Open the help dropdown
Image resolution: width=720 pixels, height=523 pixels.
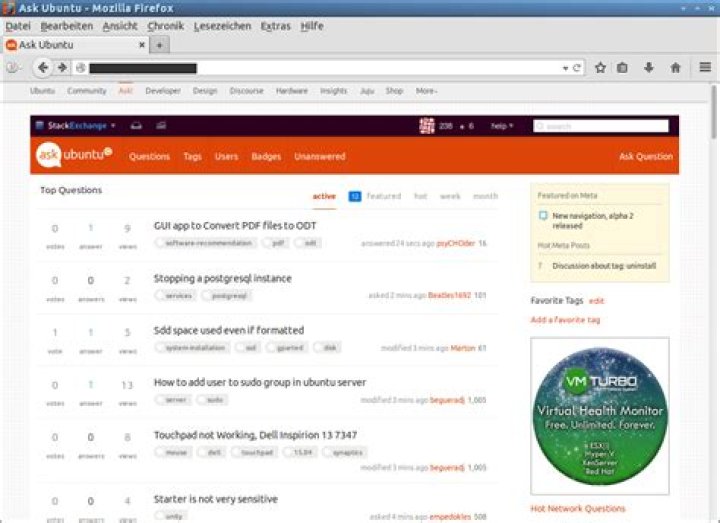pos(502,126)
